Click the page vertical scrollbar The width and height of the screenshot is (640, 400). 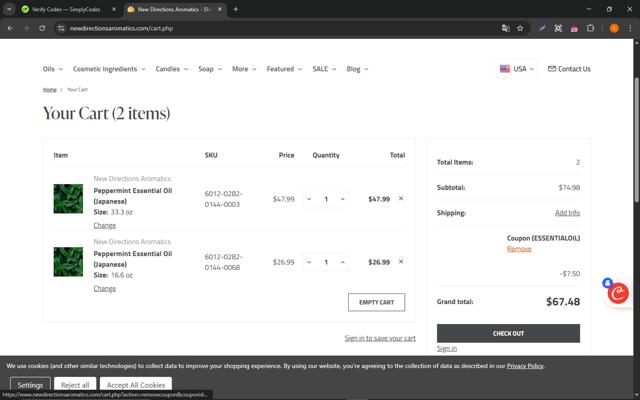click(x=637, y=140)
